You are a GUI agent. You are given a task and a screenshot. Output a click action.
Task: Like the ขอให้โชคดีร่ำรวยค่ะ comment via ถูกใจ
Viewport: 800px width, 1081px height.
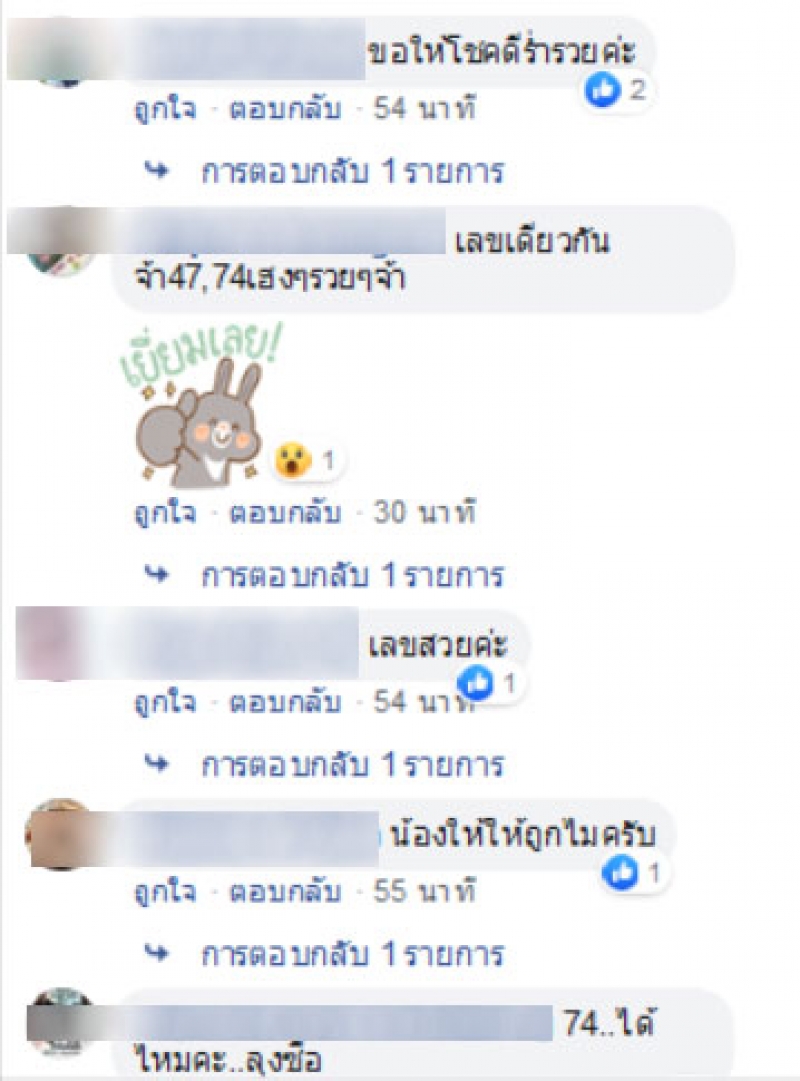pos(166,109)
